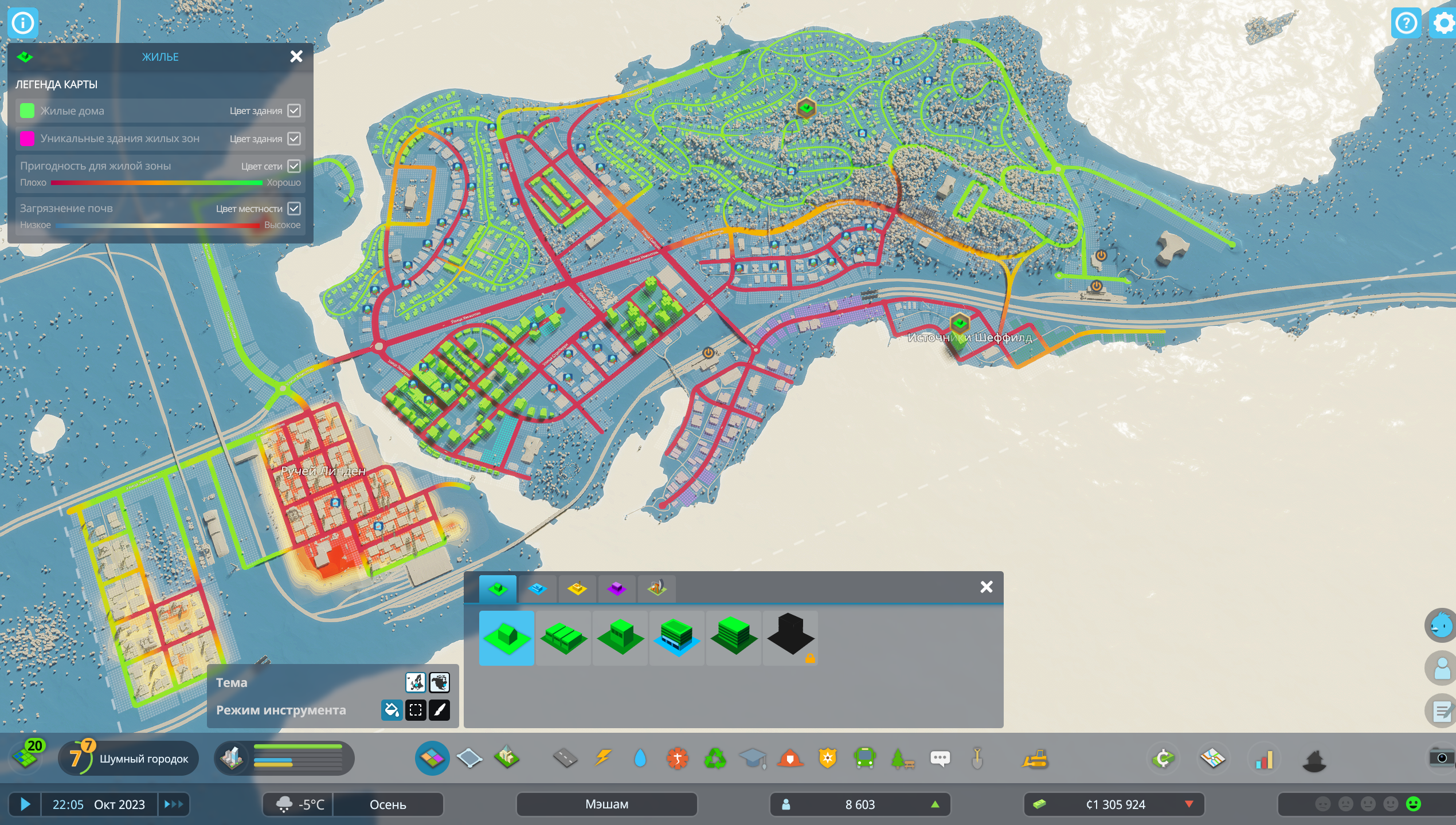Open money balance ¢1 305 924
The width and height of the screenshot is (1456, 825).
click(x=1114, y=804)
